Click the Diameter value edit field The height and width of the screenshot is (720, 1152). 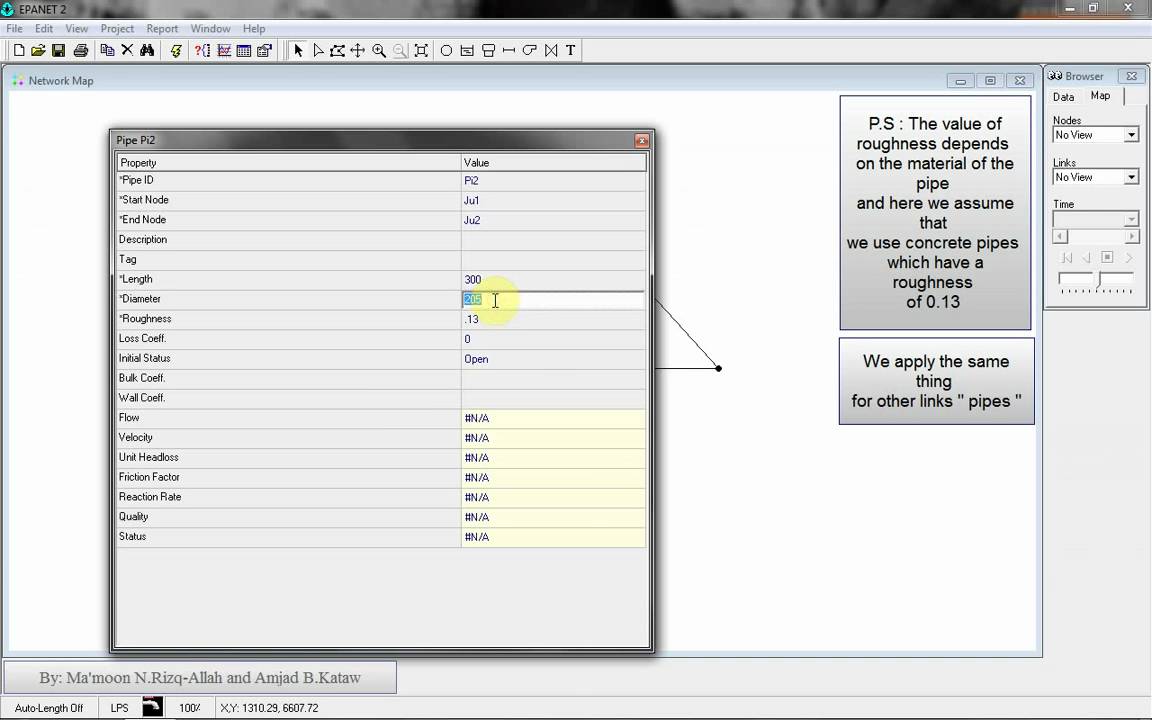pos(553,299)
